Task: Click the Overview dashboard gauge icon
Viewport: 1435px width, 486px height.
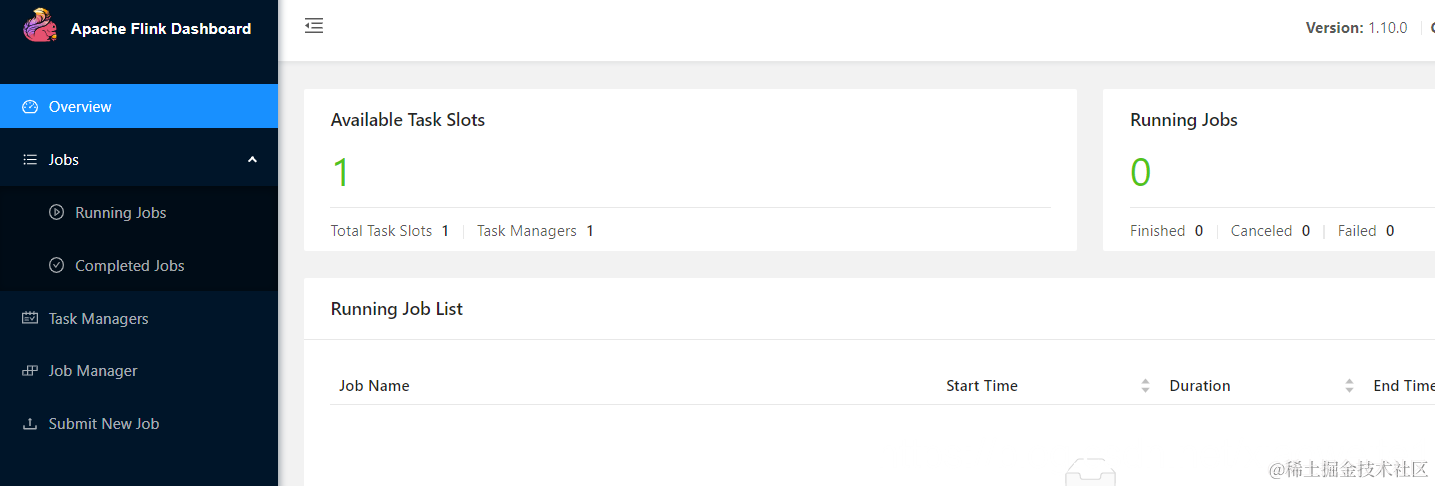Action: tap(30, 107)
